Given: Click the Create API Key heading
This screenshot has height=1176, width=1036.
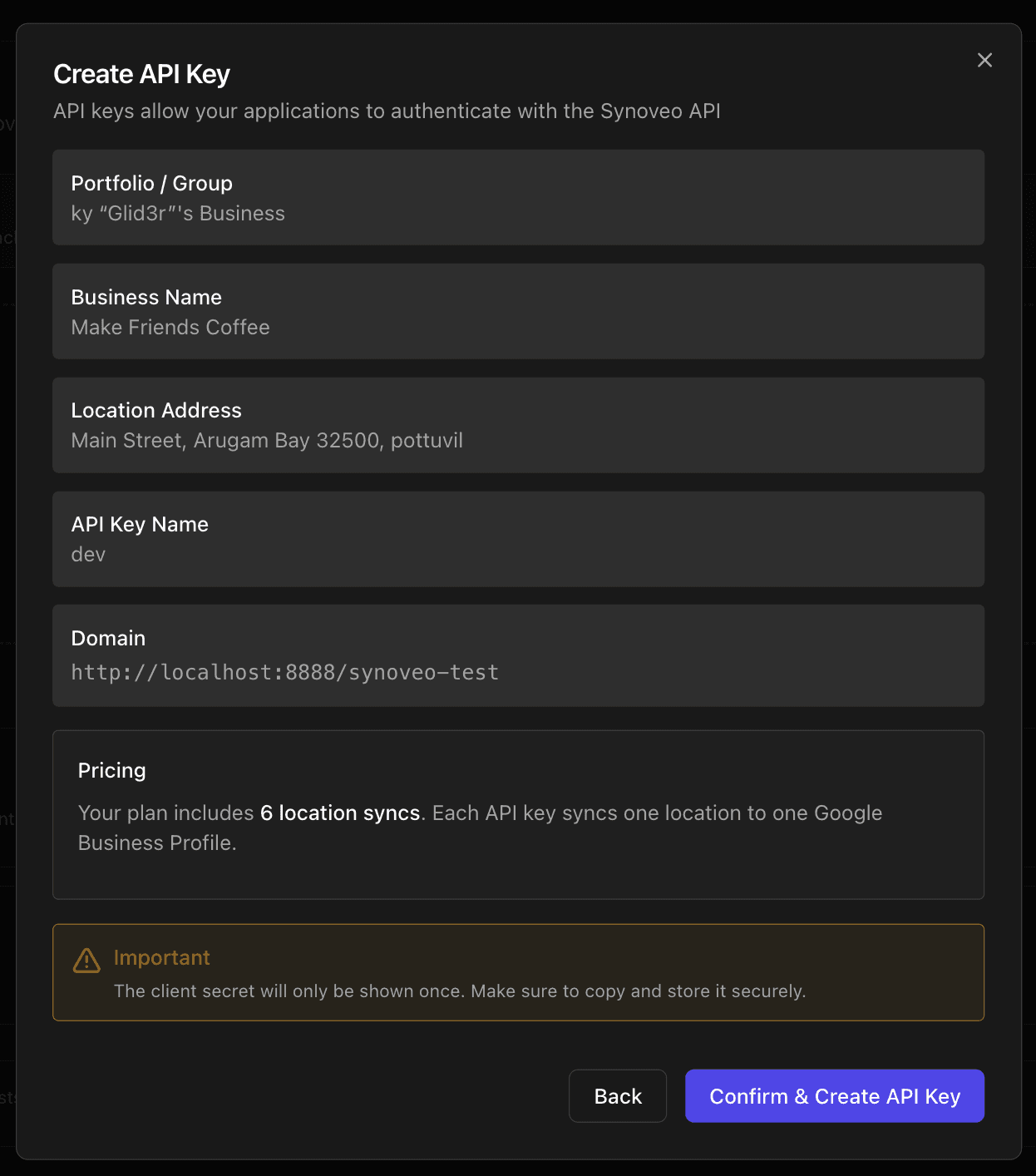Looking at the screenshot, I should (x=141, y=73).
